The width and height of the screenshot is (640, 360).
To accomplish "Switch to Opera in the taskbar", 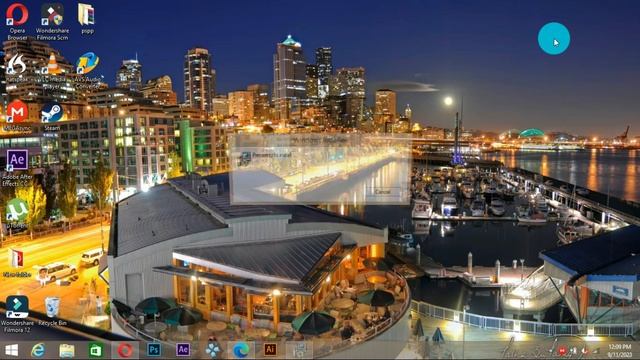I will [125, 350].
